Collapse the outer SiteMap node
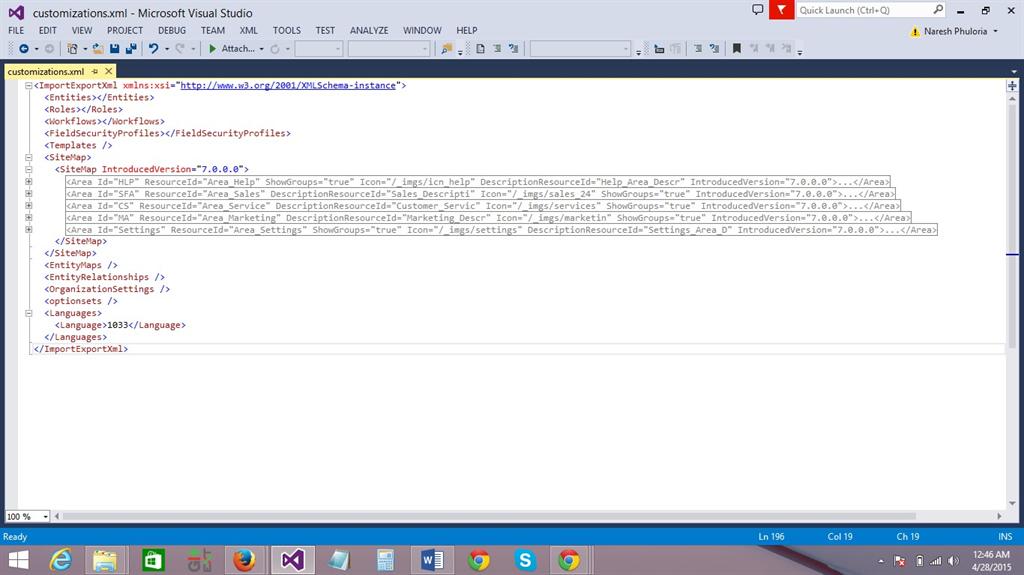Viewport: 1024px width, 575px height. [29, 157]
